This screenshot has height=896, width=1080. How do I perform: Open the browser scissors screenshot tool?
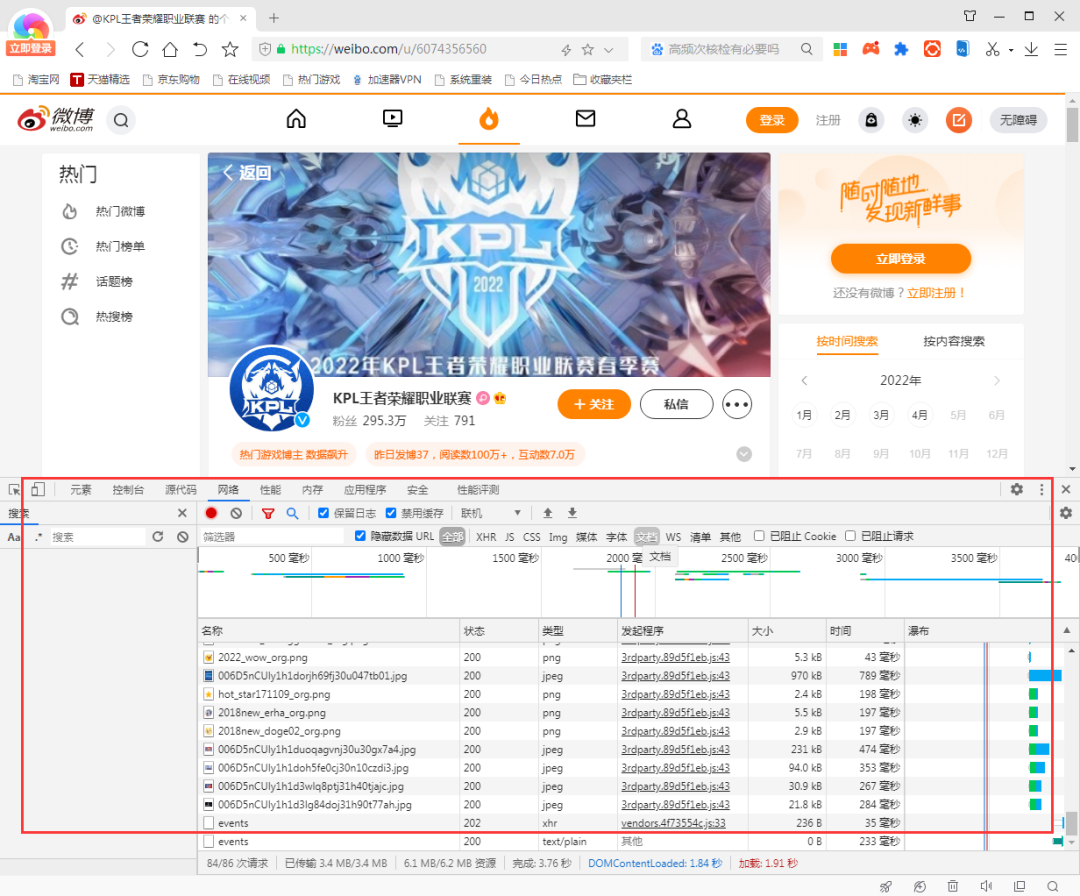992,49
